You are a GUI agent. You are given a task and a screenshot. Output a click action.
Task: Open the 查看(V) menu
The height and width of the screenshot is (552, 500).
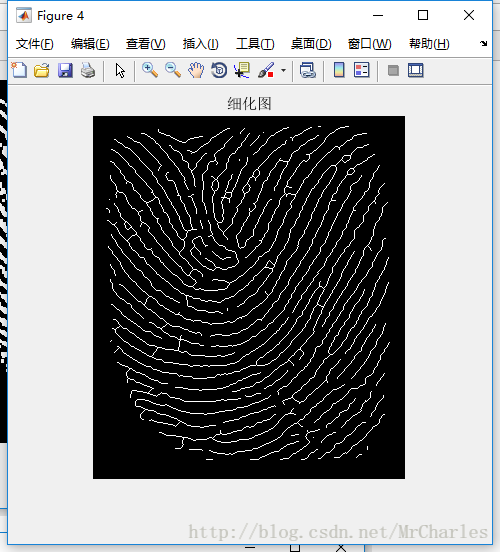coord(146,44)
